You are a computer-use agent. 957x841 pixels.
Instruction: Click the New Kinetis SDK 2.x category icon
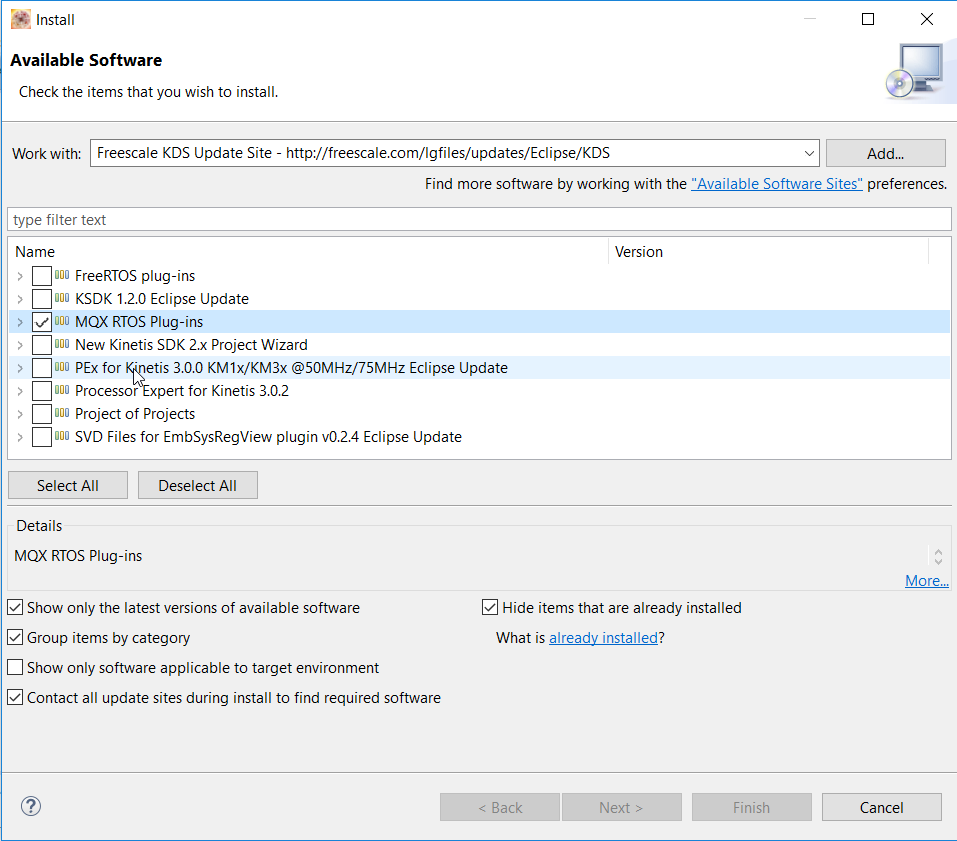[x=62, y=345]
